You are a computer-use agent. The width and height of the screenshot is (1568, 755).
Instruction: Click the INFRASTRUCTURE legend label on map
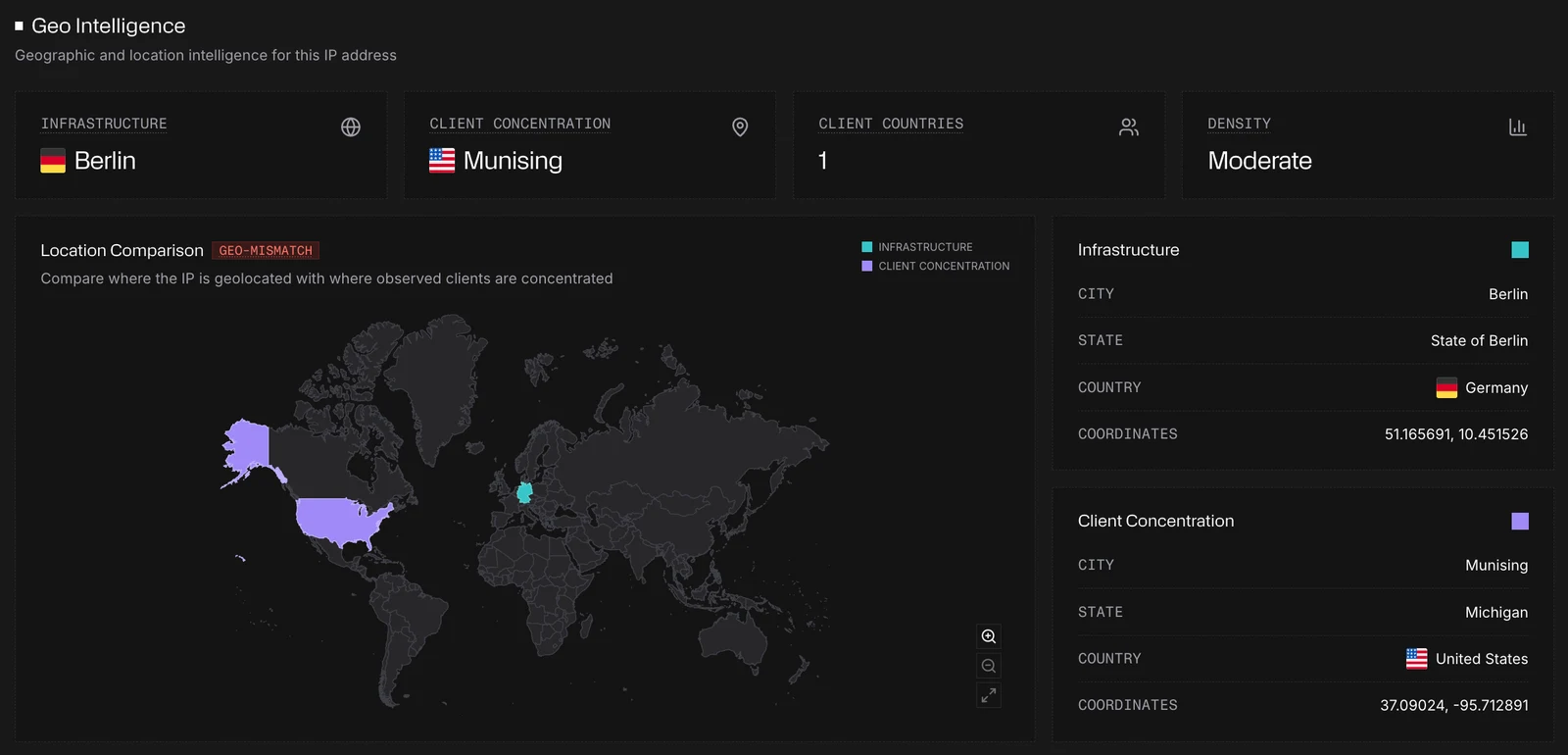[925, 247]
